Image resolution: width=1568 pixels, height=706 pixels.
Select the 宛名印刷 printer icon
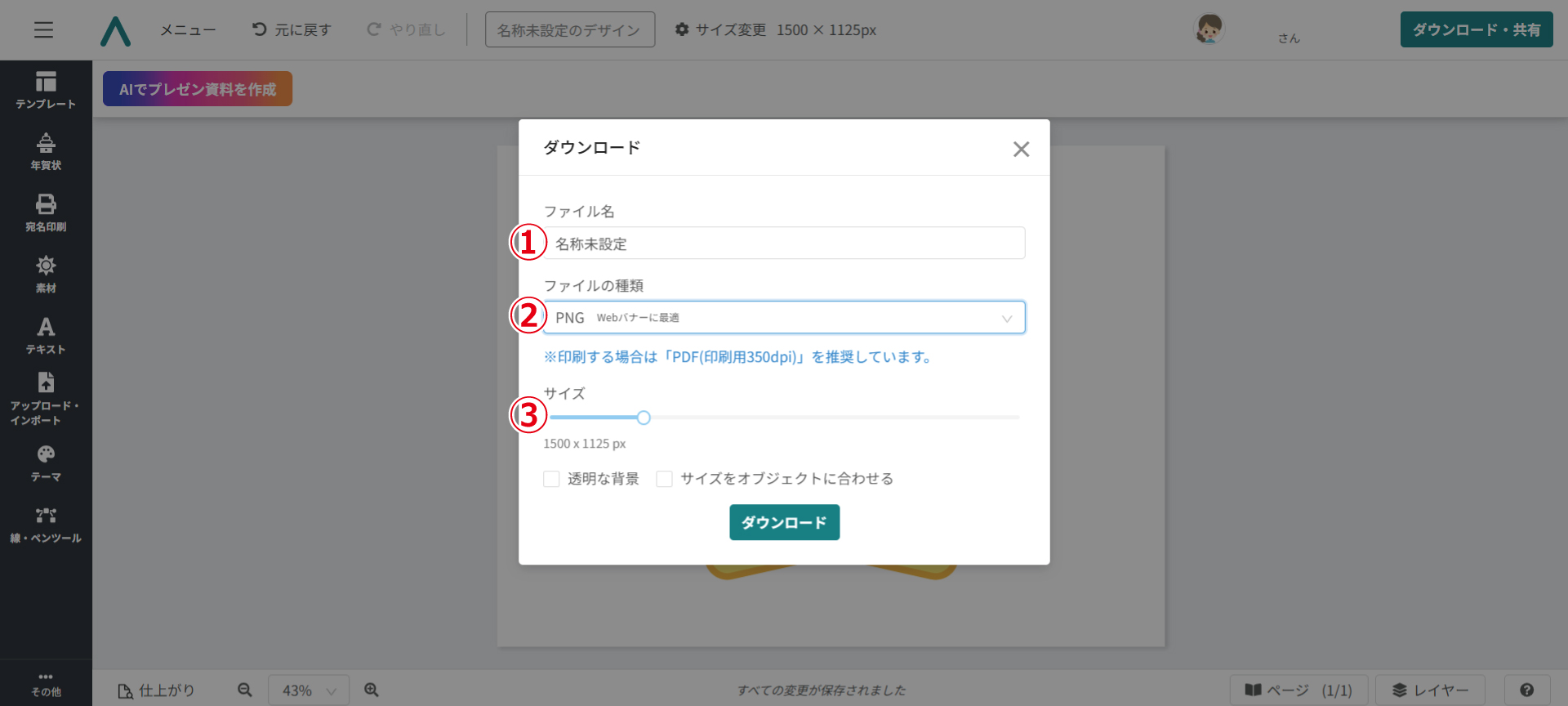click(x=46, y=212)
